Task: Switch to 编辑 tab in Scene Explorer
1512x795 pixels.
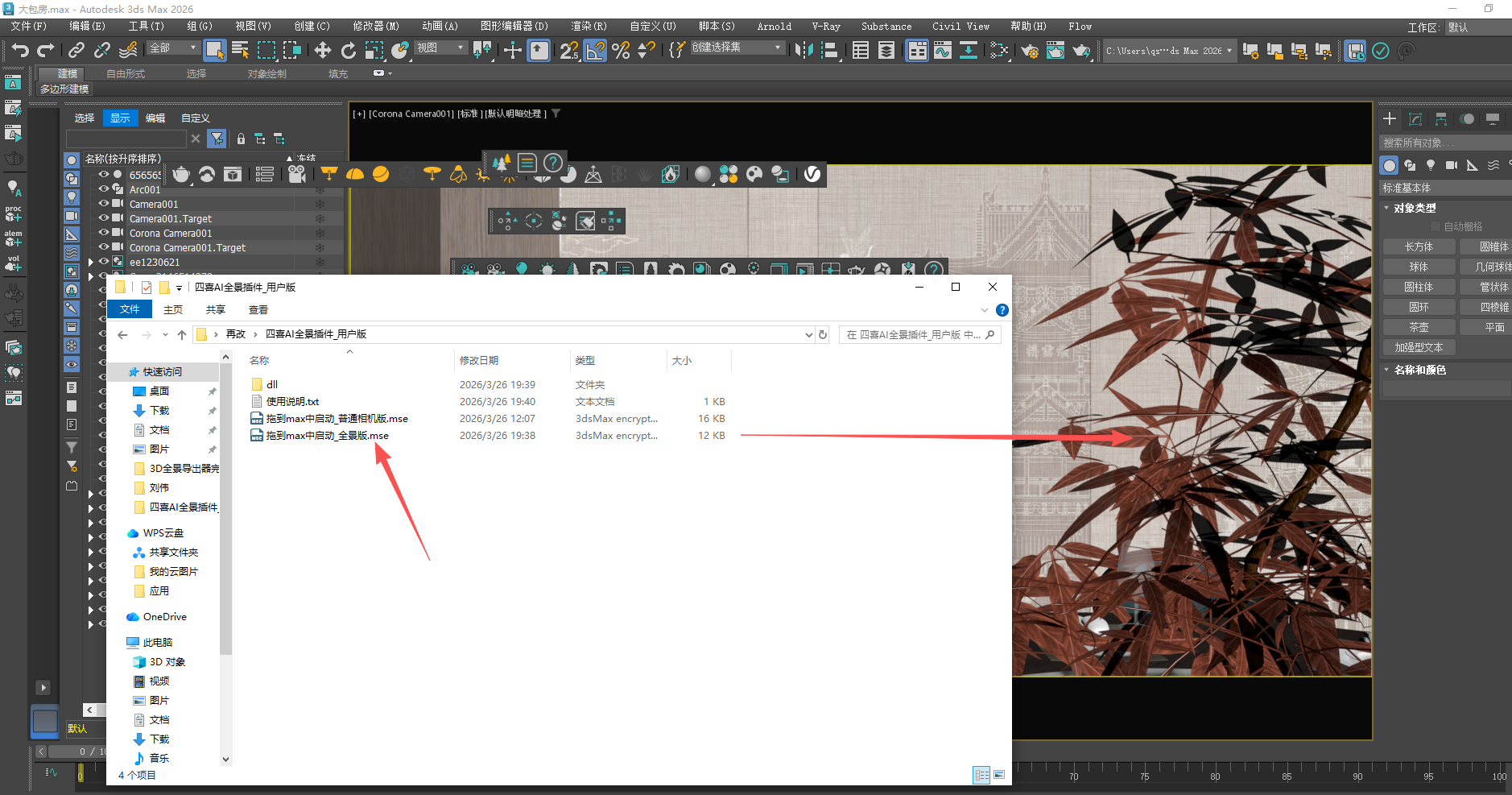Action: click(x=155, y=118)
